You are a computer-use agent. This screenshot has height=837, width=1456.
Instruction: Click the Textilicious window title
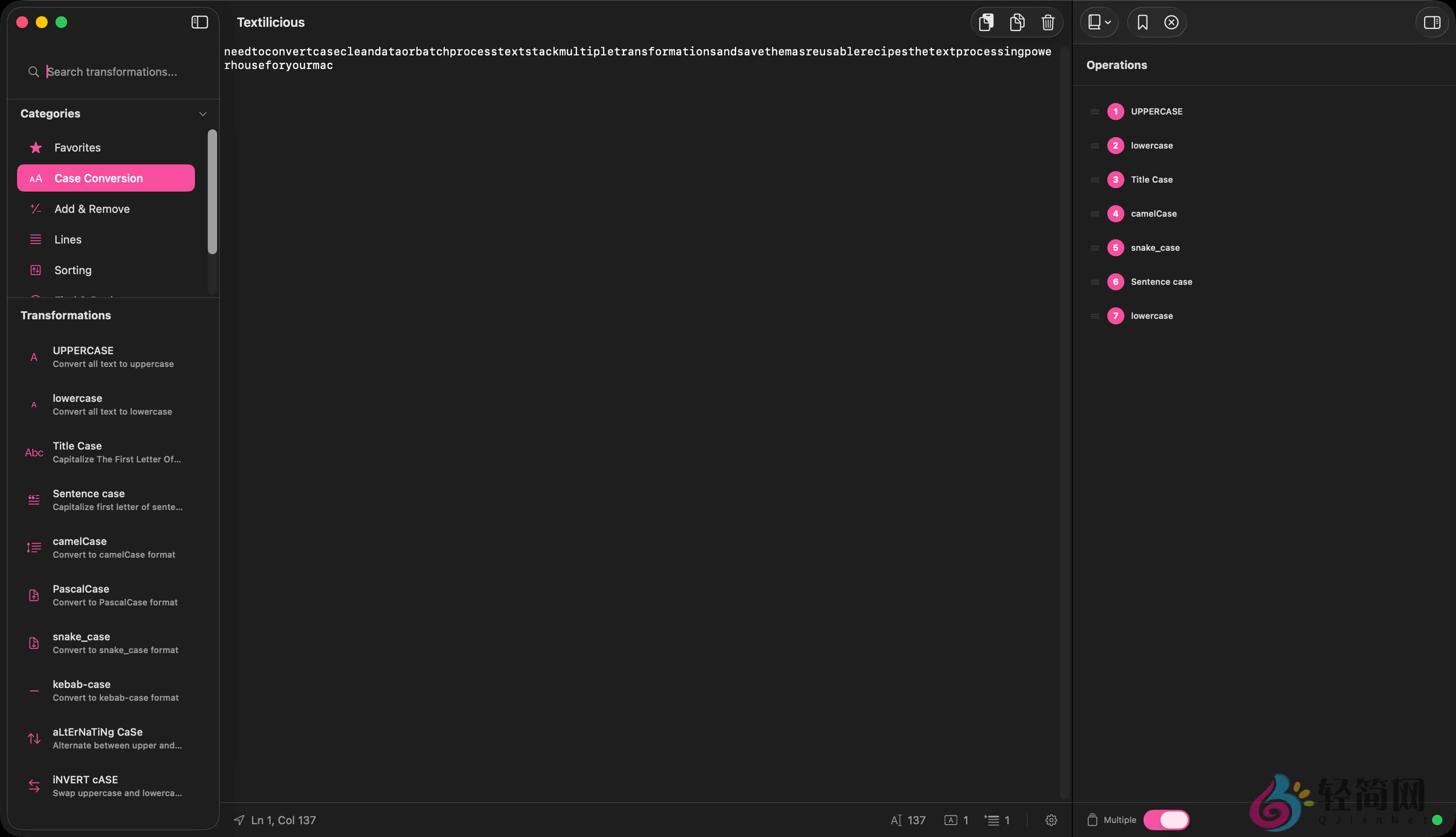click(x=271, y=23)
